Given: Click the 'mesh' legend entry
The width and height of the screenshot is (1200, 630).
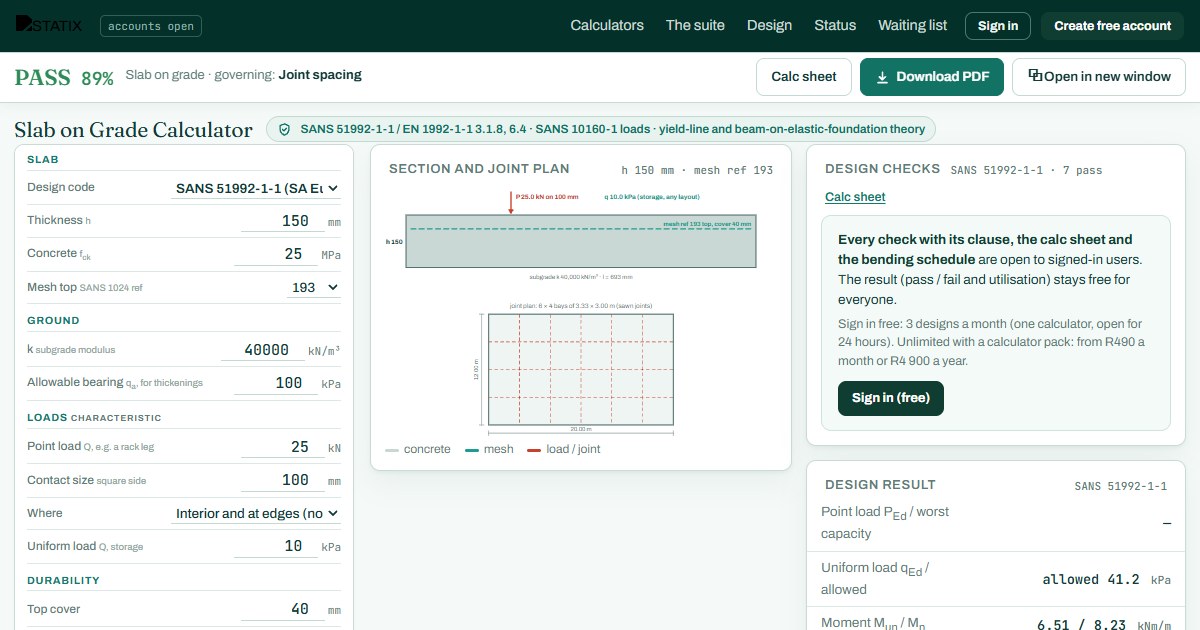Looking at the screenshot, I should click(x=489, y=449).
